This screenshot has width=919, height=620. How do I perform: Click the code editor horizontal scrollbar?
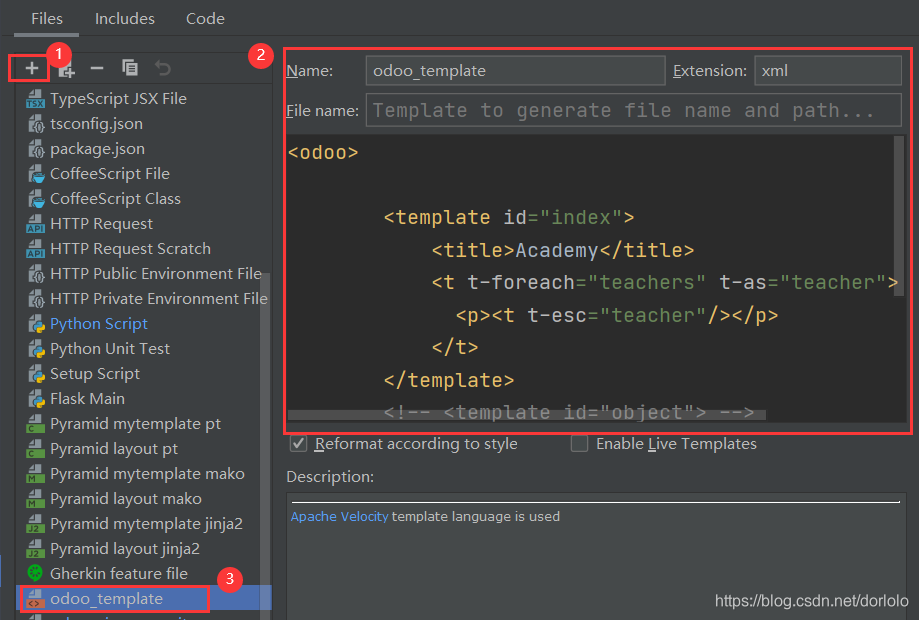526,415
